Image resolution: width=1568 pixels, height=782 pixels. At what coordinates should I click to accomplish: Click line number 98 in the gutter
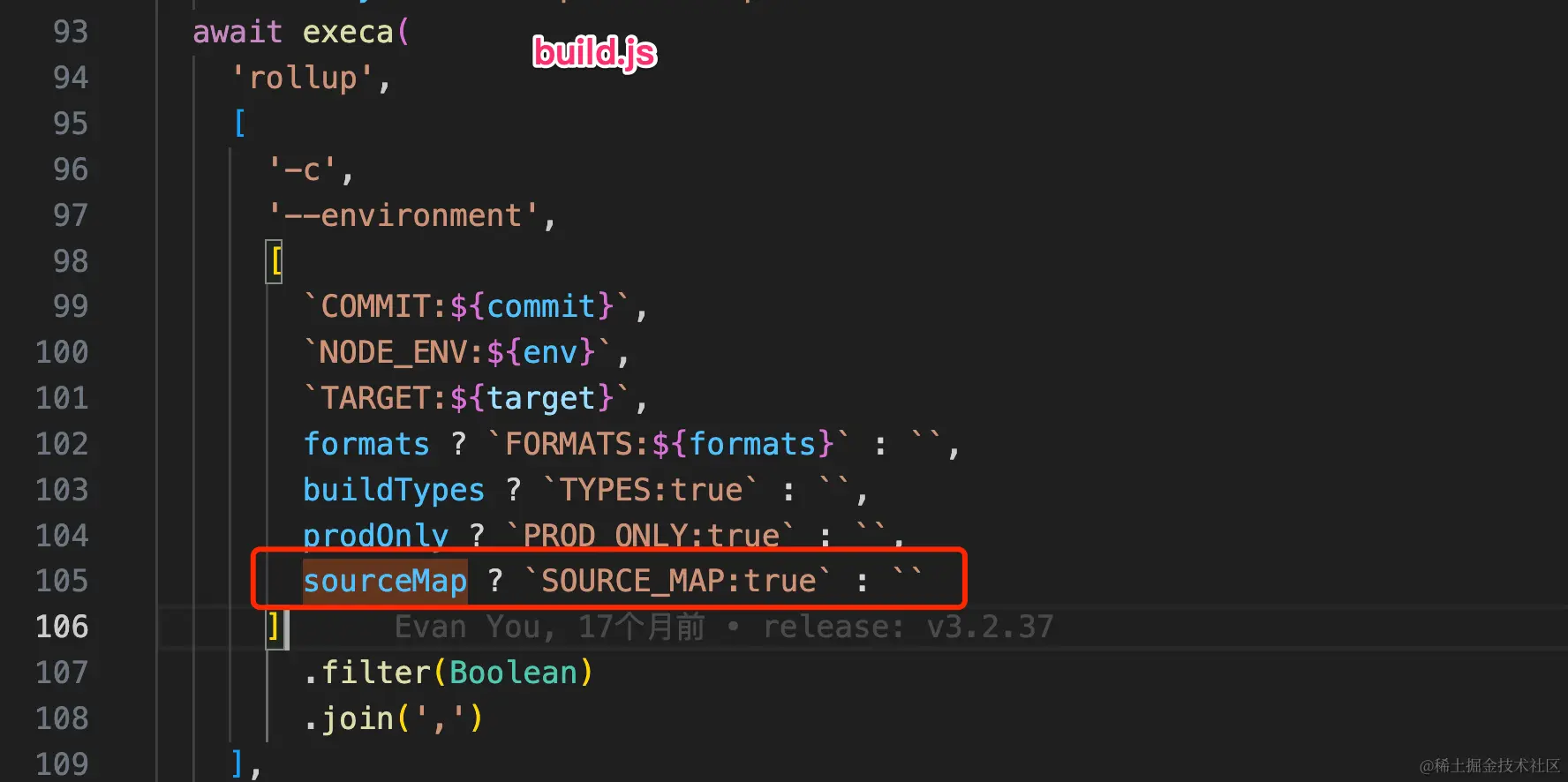[x=71, y=261]
